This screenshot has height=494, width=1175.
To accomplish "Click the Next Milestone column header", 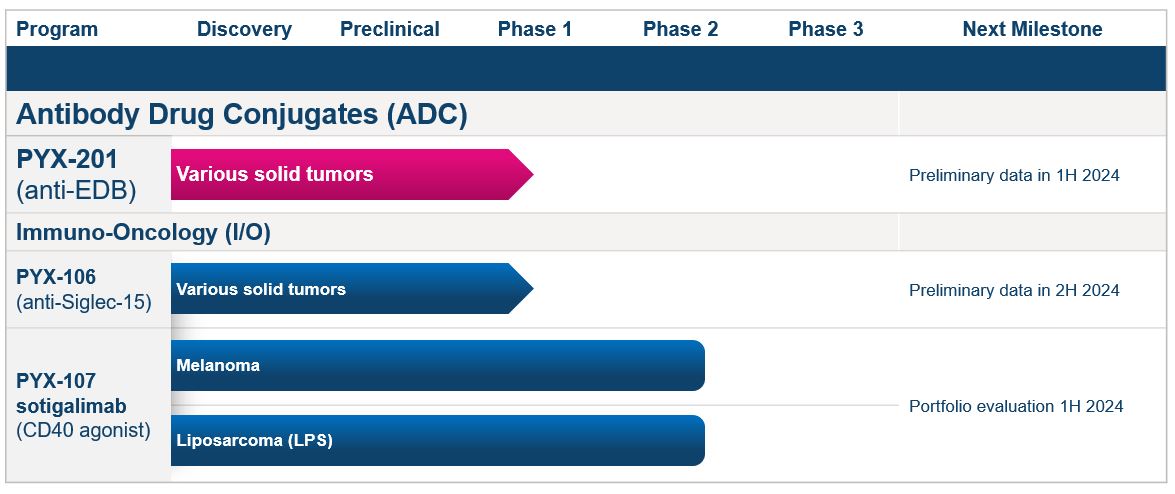I will click(x=1032, y=29).
